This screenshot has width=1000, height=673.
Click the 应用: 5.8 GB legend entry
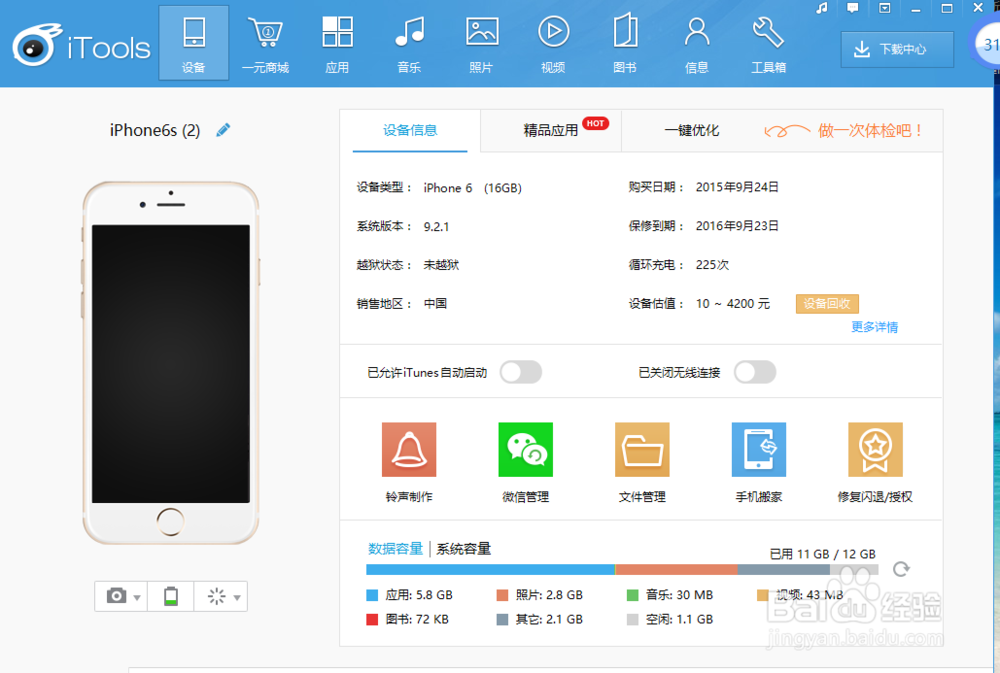click(409, 595)
